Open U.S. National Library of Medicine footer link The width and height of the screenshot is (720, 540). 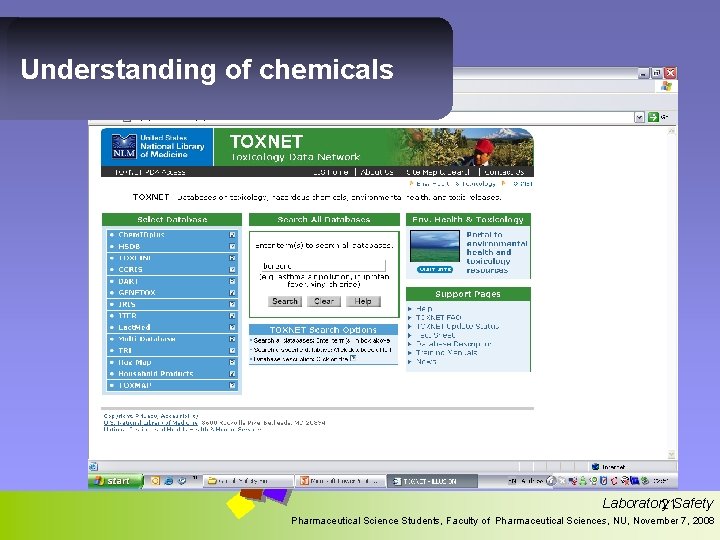point(151,422)
